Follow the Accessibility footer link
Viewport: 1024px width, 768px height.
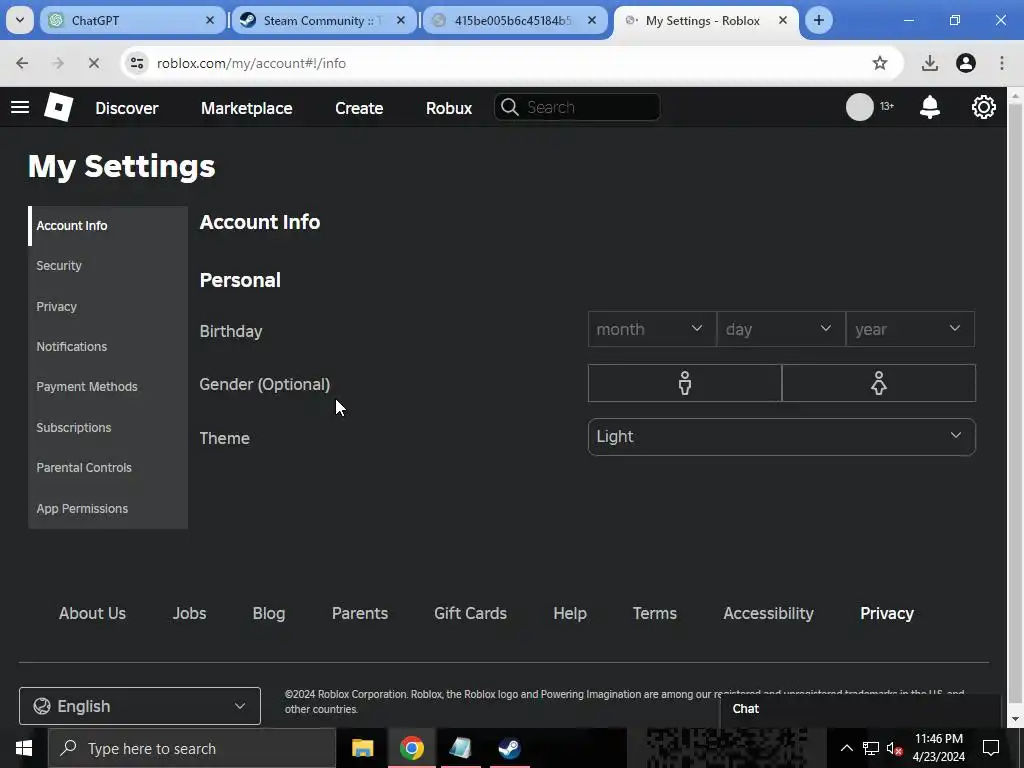768,613
